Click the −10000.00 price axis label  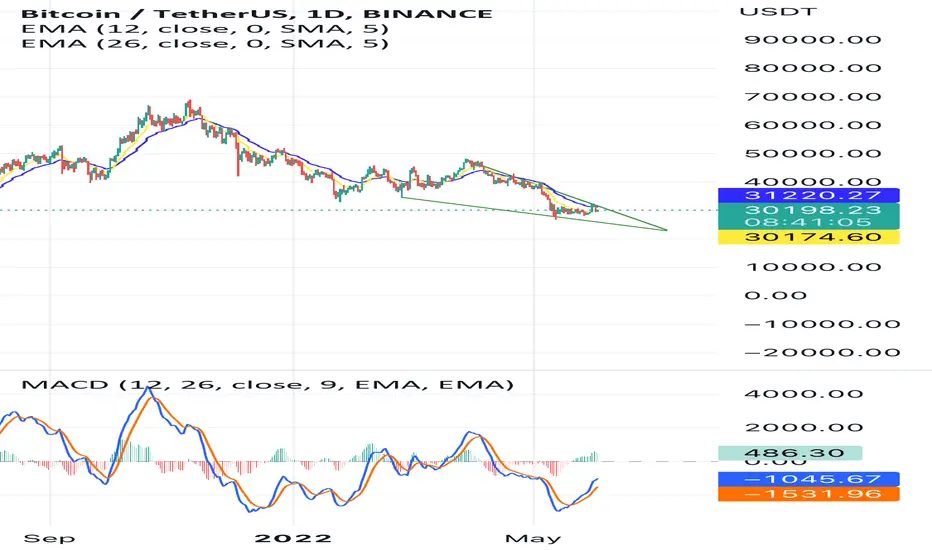[x=822, y=324]
